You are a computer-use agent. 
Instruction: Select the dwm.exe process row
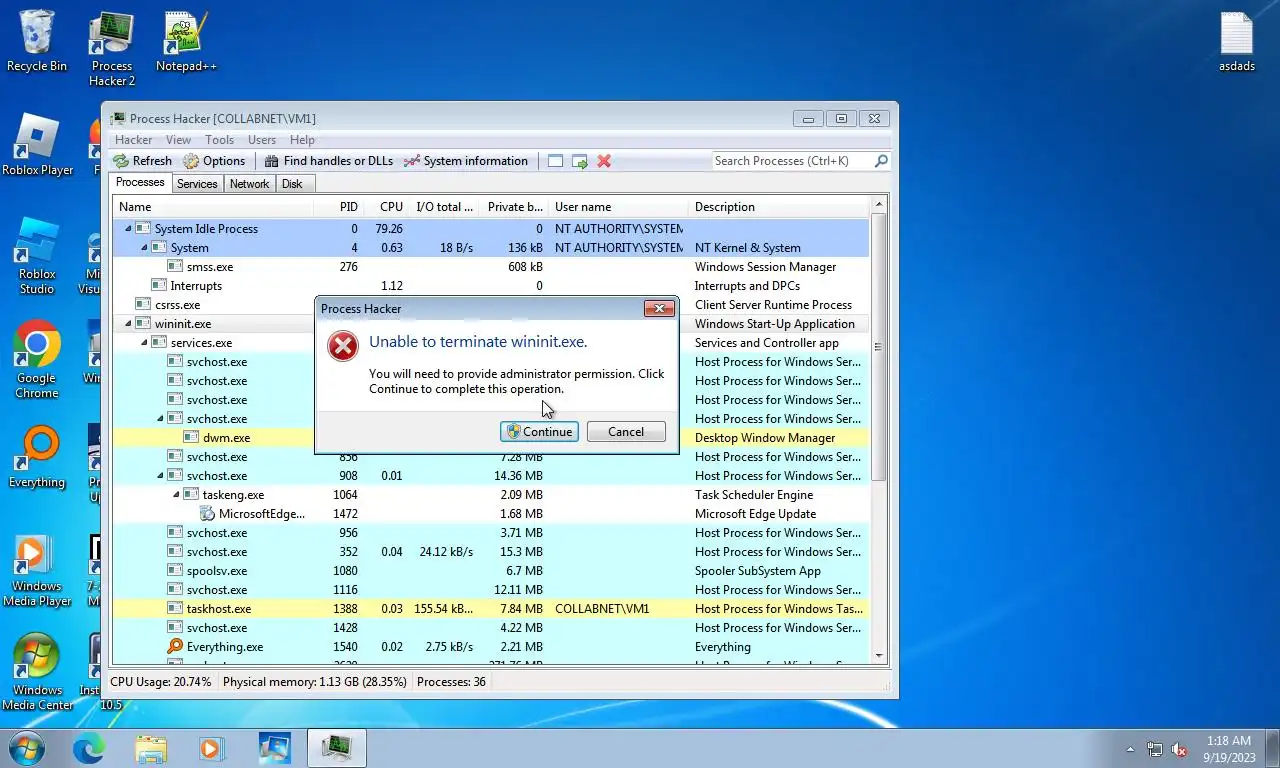[491, 438]
